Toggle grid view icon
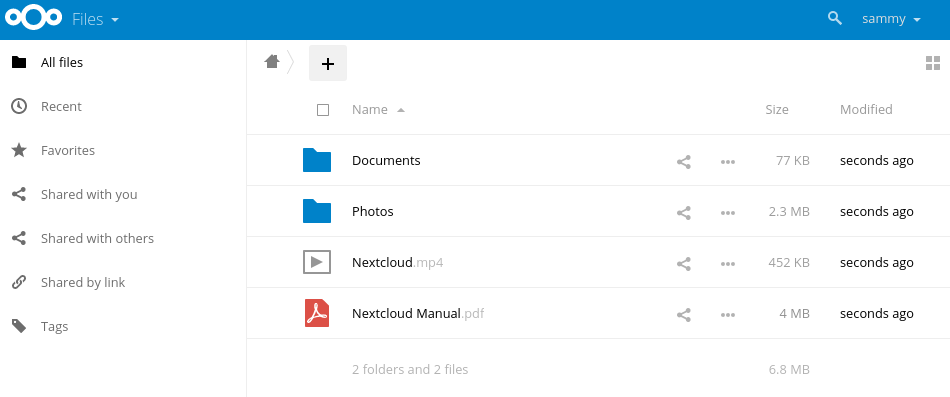The width and height of the screenshot is (950, 397). (933, 63)
